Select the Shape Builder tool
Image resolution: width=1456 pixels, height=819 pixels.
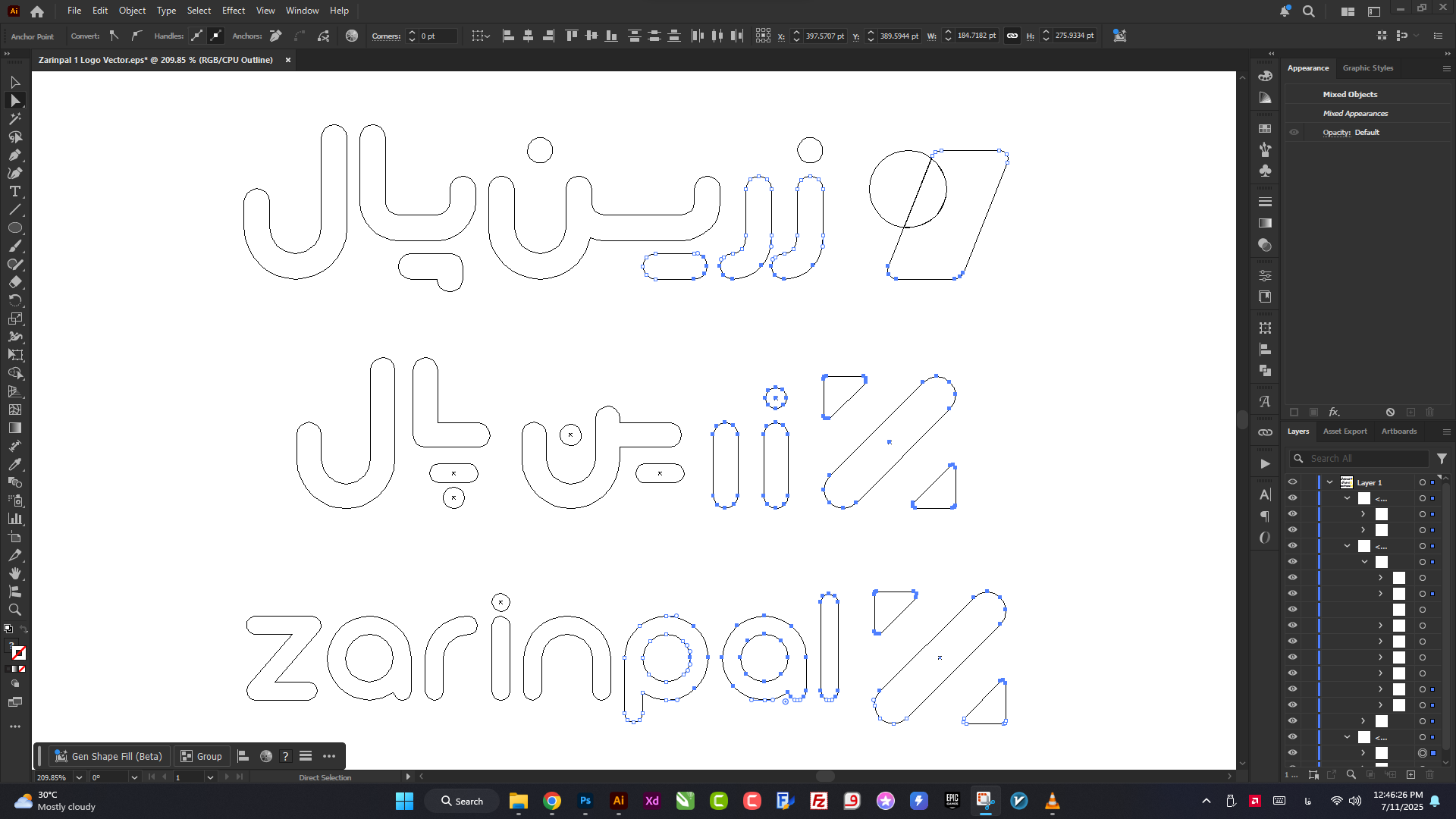15,373
